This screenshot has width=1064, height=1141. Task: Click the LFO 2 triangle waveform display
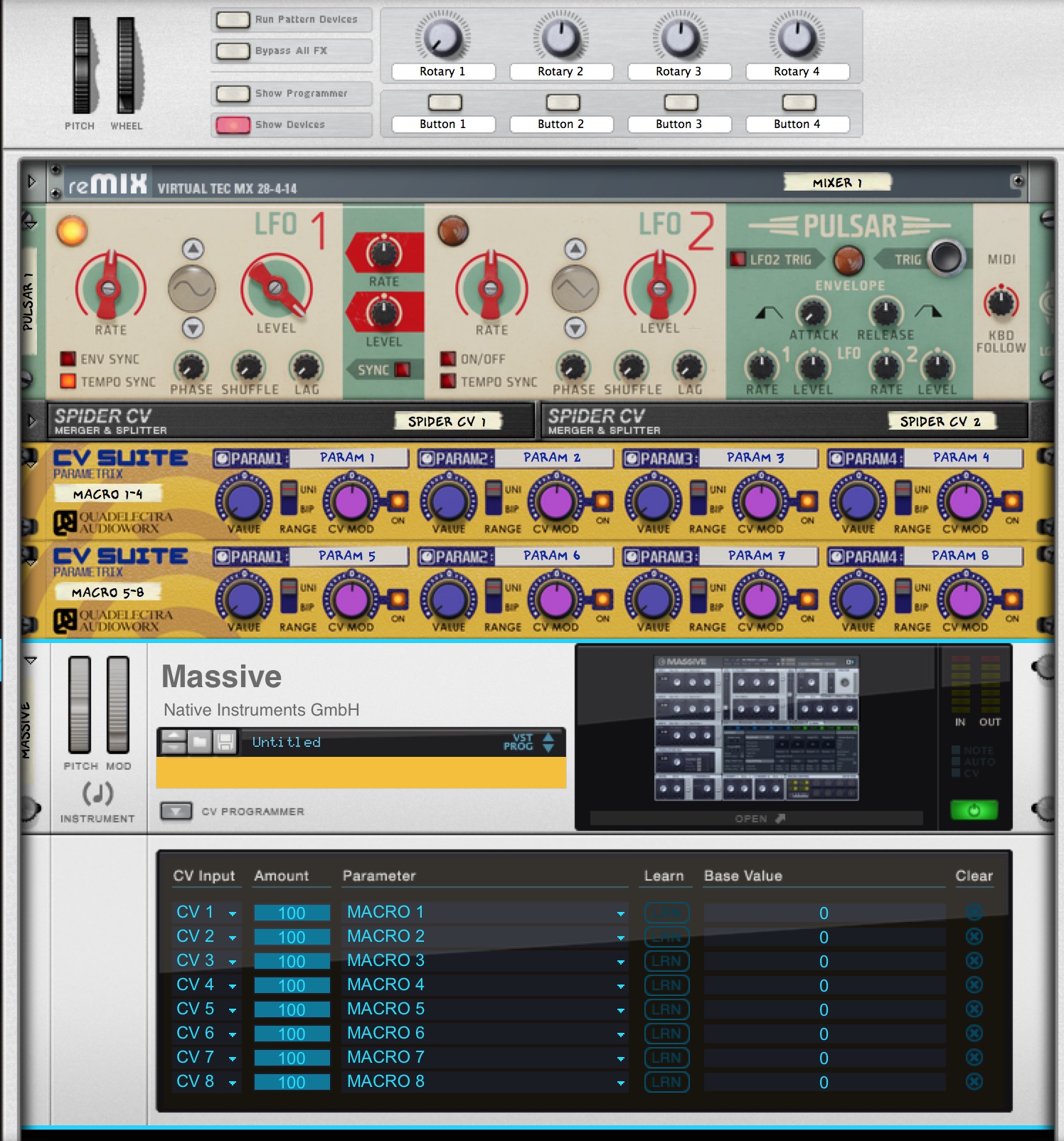pos(575,288)
